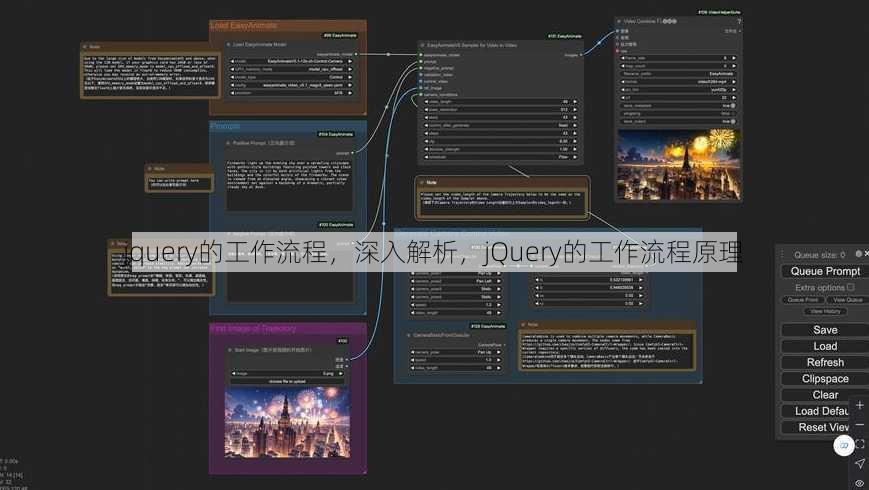Click the First Image of Trajectory group title

[253, 329]
